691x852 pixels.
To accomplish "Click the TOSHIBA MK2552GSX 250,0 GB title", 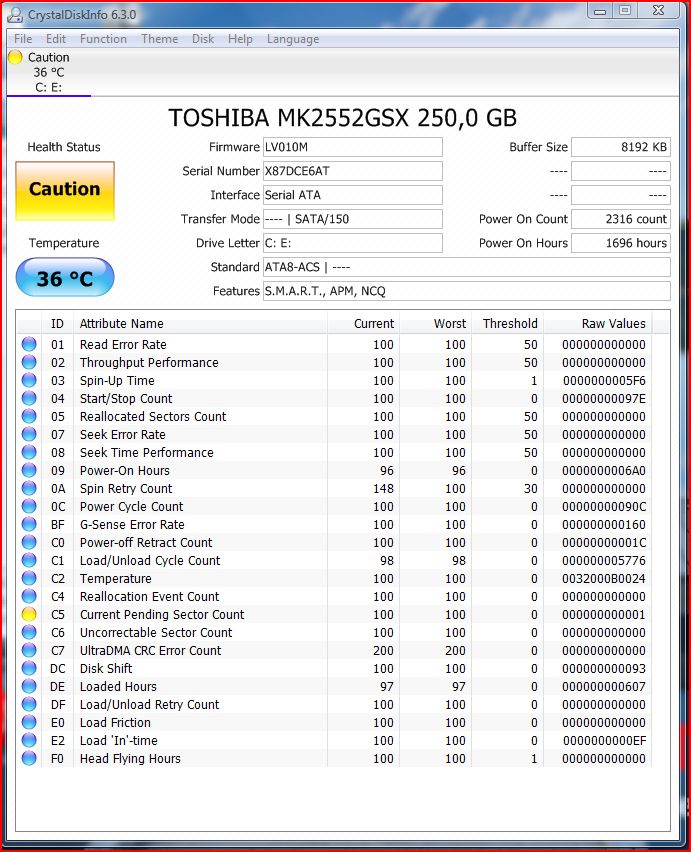I will coord(342,118).
